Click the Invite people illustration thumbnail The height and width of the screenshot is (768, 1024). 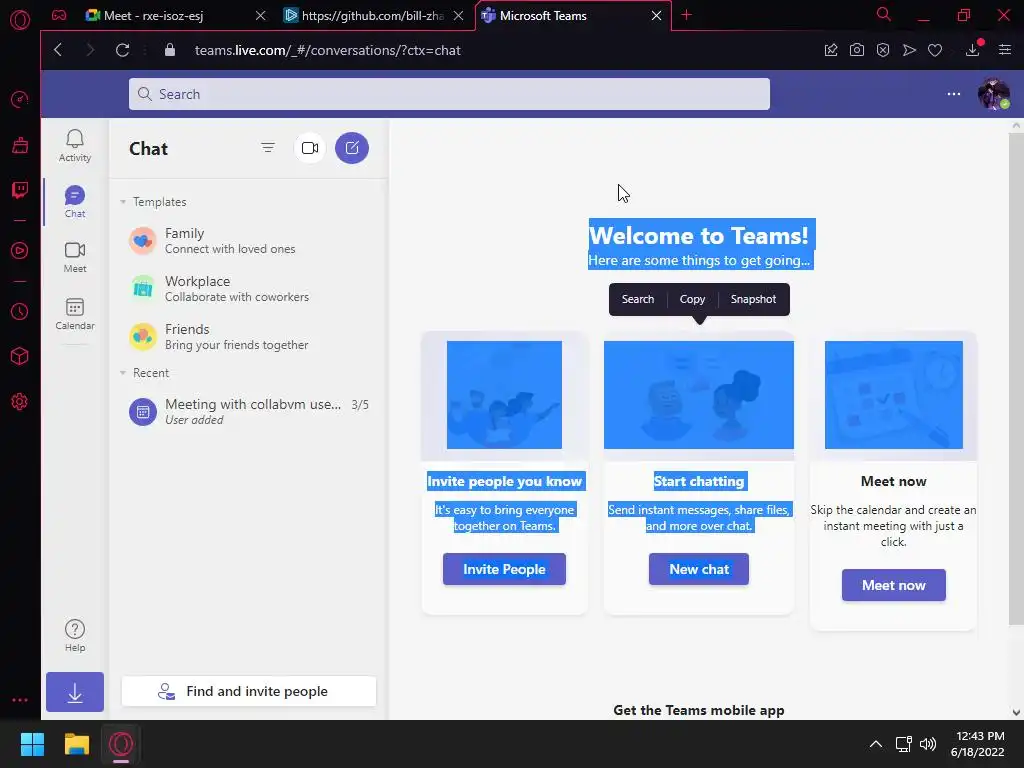[504, 395]
